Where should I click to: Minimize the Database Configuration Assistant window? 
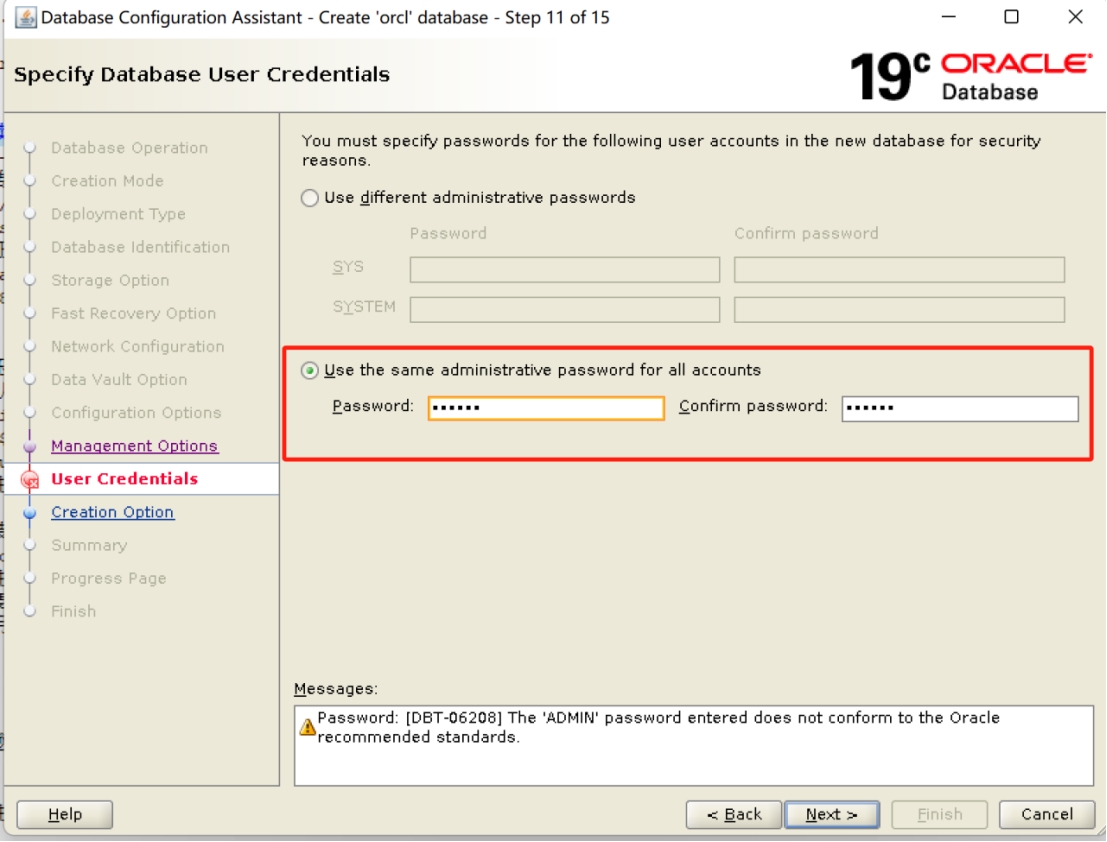point(948,16)
